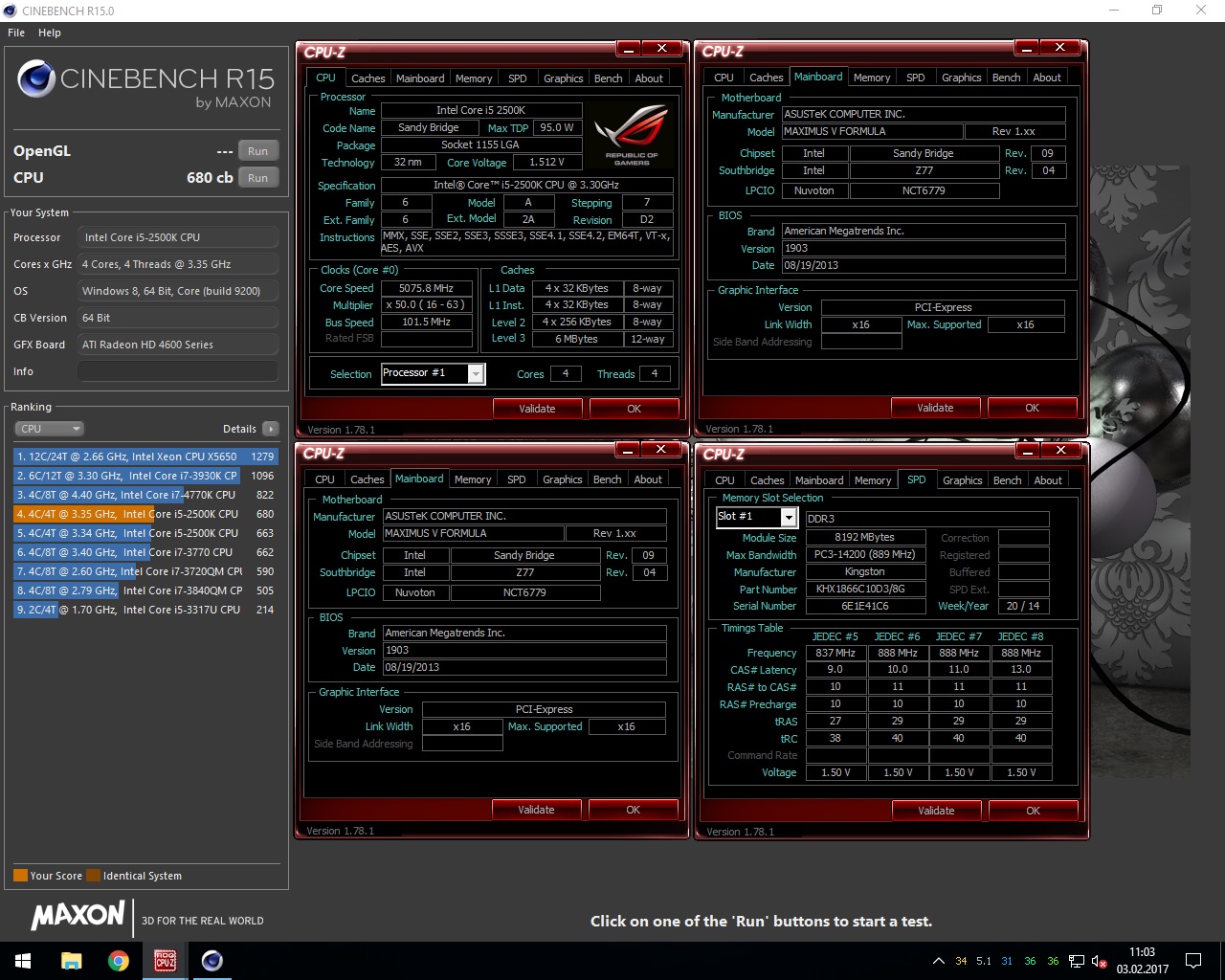Click the network tray icon
Image resolution: width=1225 pixels, height=980 pixels.
pos(1077,961)
